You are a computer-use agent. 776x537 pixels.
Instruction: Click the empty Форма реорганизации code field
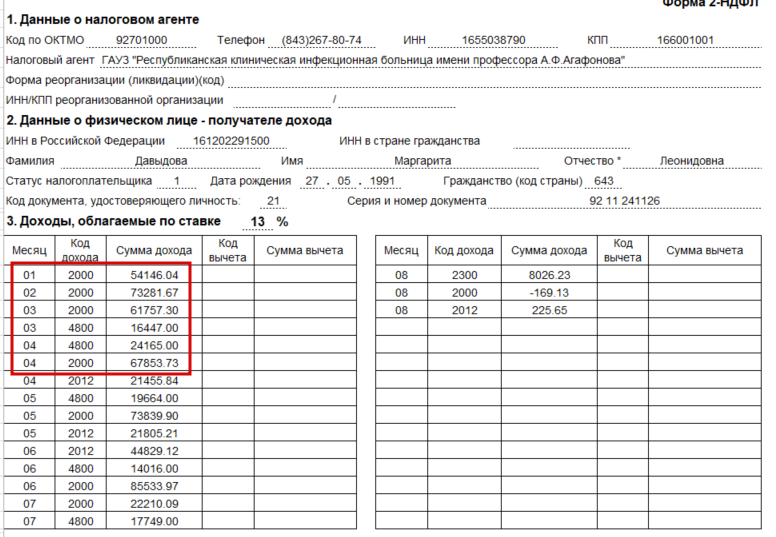[x=494, y=81]
